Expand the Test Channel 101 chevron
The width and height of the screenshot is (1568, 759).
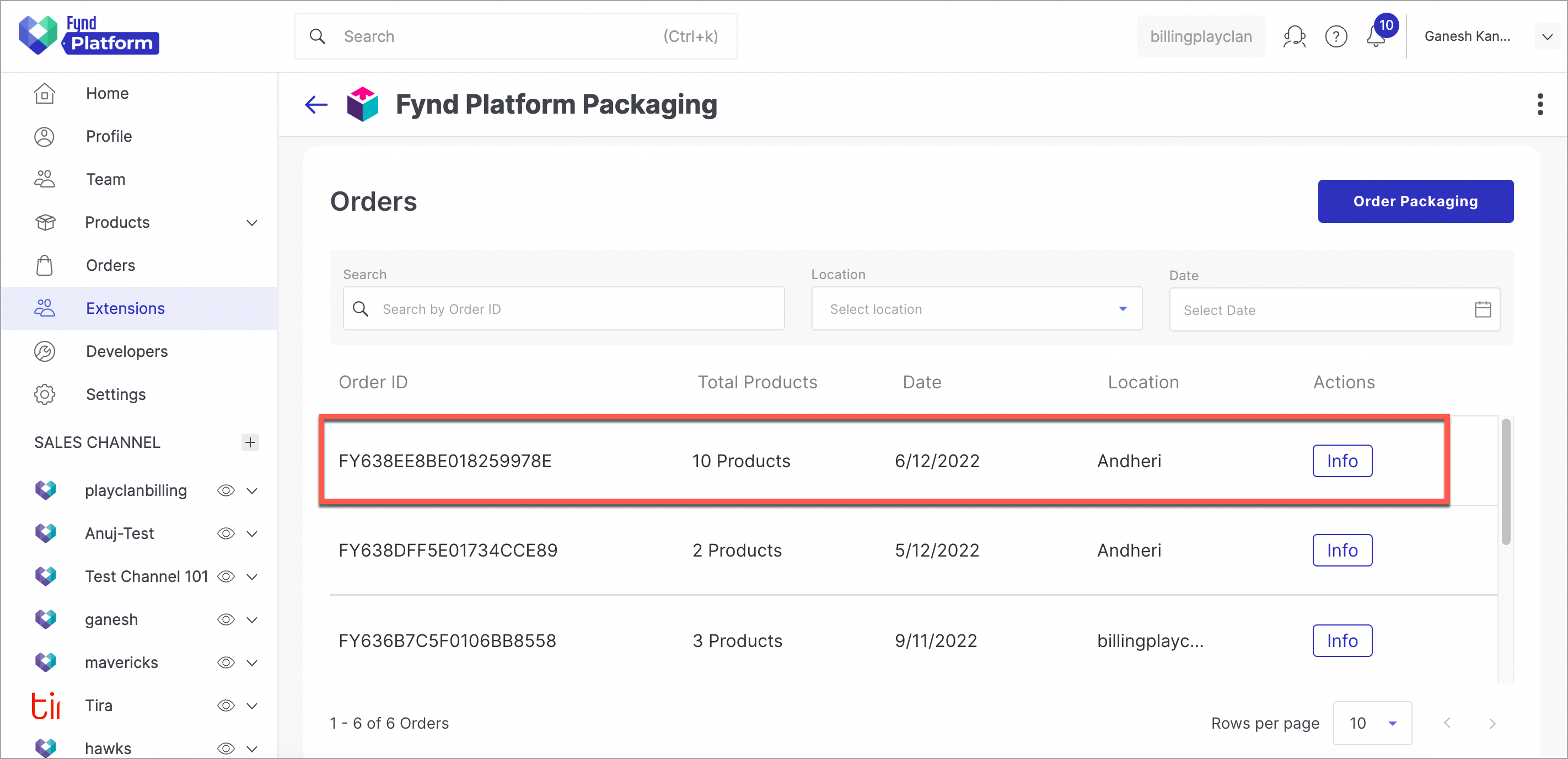point(252,577)
